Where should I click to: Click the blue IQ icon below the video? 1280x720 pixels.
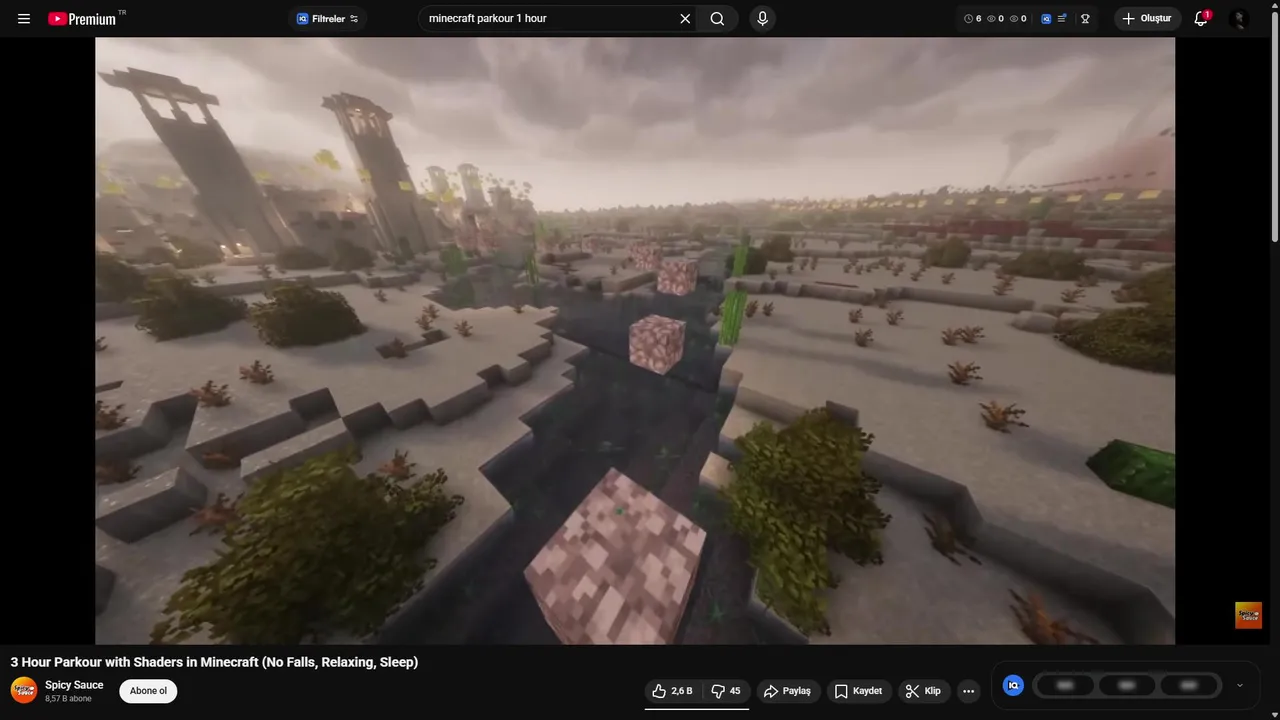(1013, 685)
